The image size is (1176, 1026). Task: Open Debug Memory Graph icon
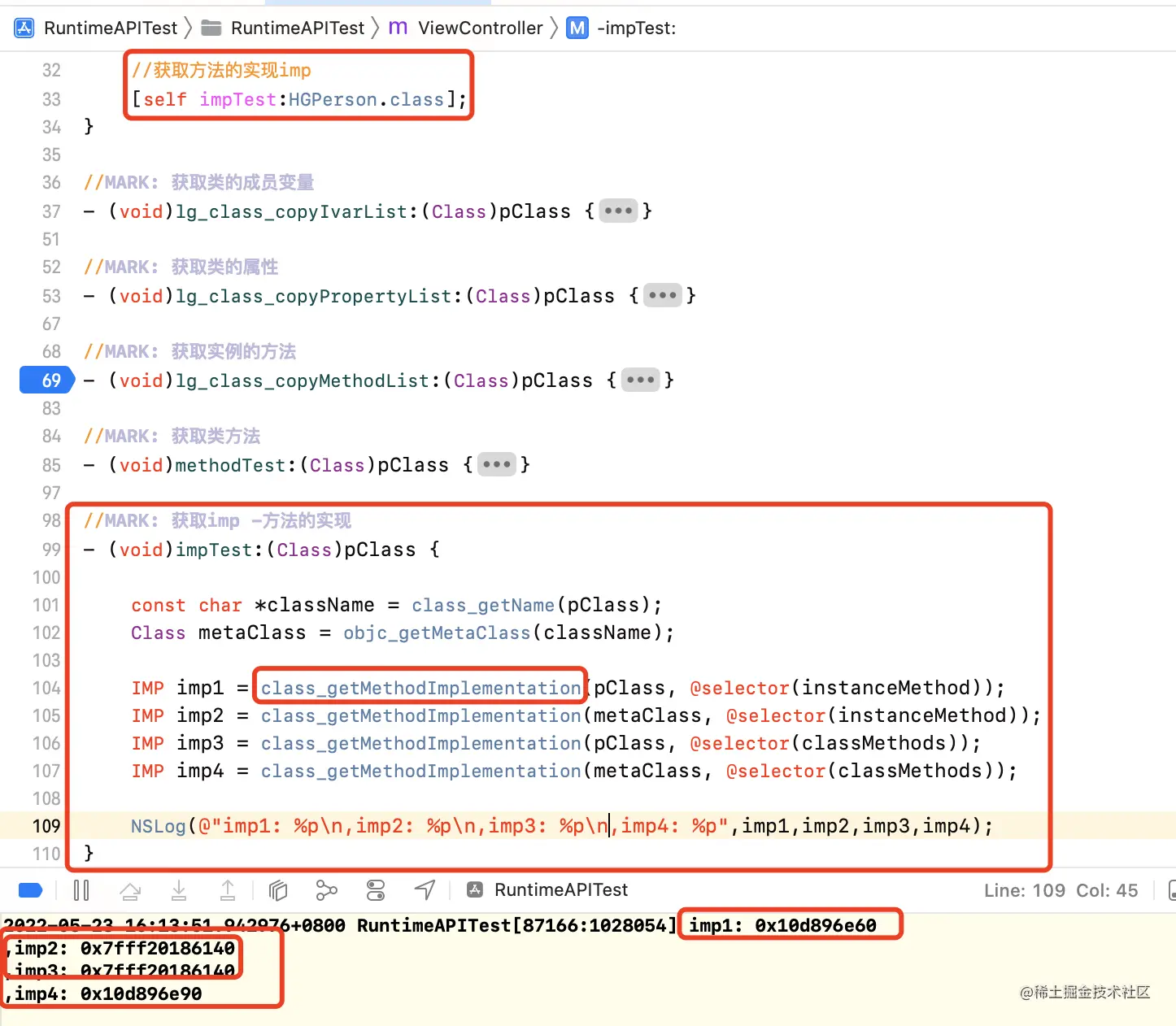coord(326,890)
